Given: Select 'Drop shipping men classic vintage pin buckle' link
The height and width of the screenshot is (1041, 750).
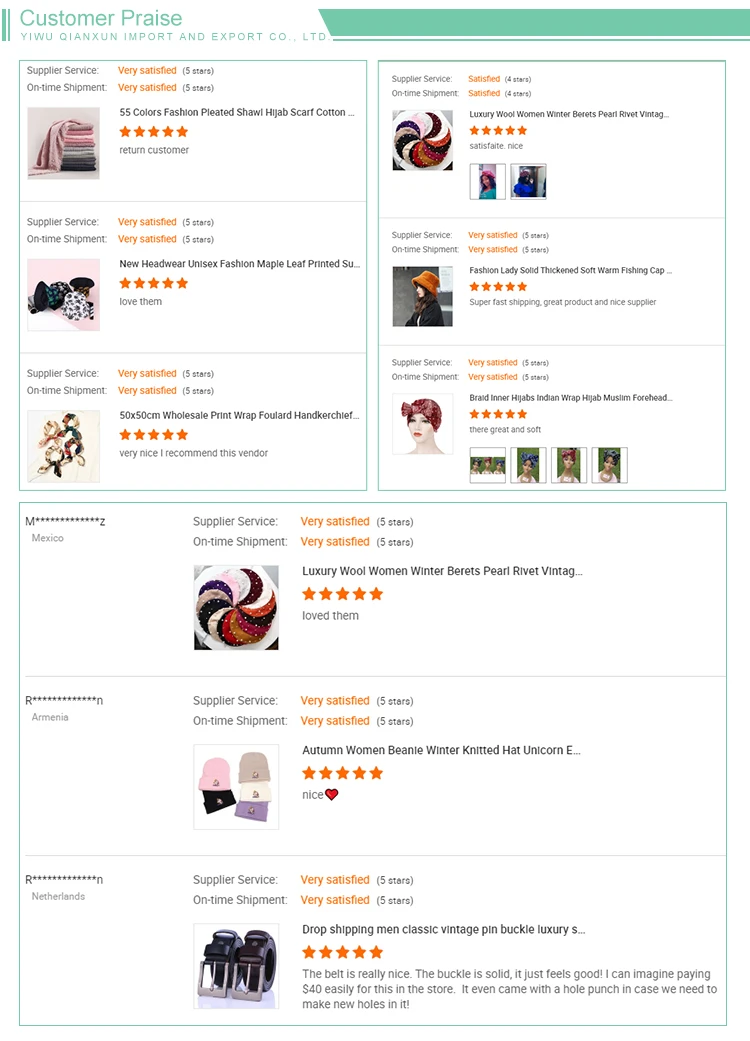Looking at the screenshot, I should click(x=444, y=929).
